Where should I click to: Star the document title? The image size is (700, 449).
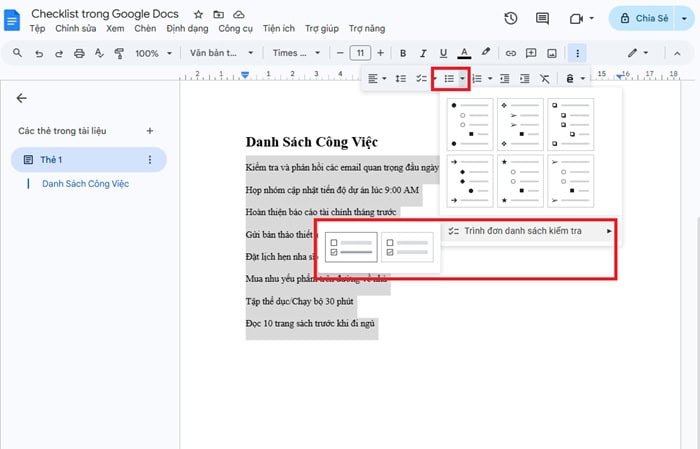click(197, 15)
